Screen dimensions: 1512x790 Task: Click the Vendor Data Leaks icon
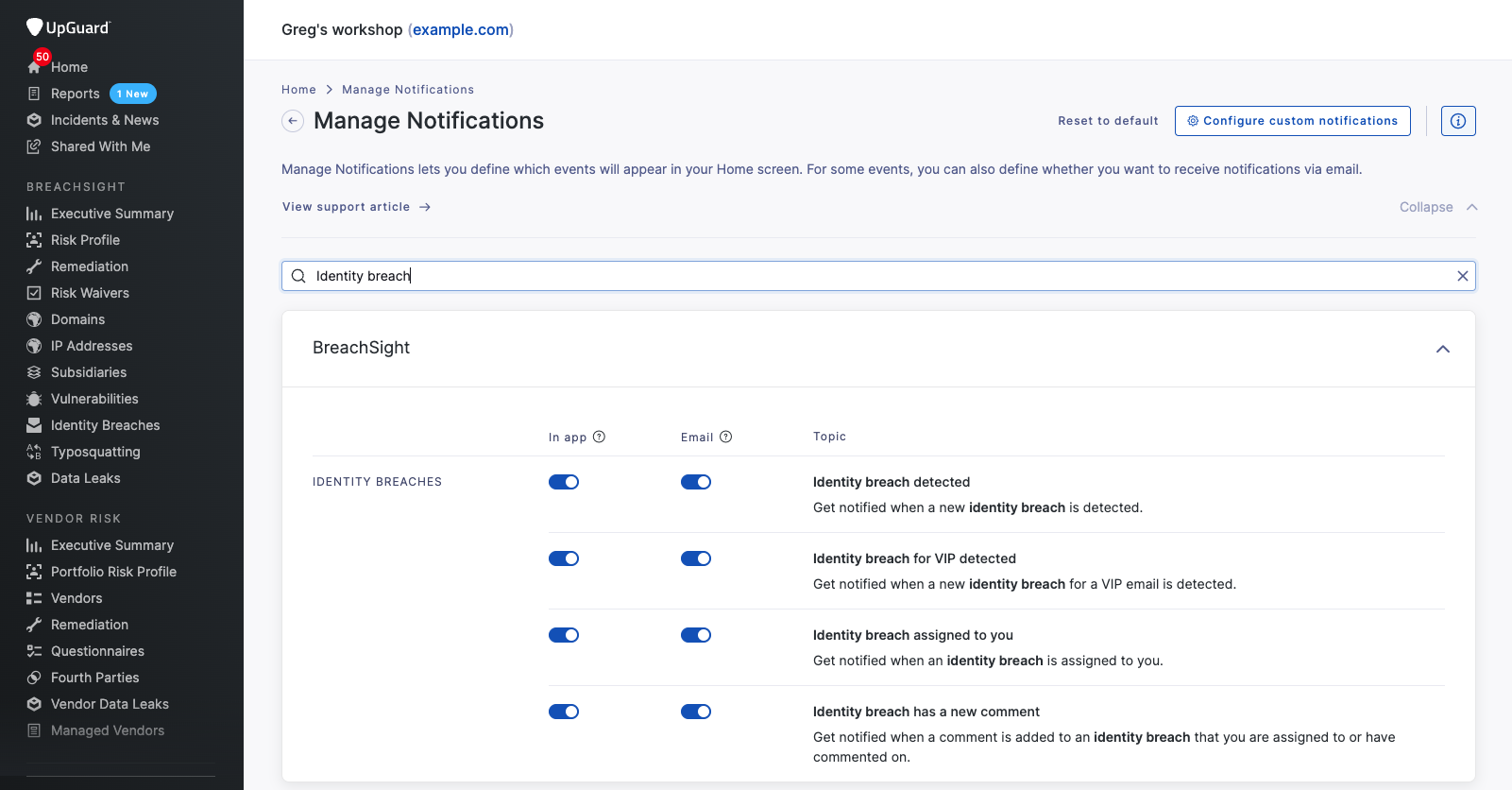pos(34,704)
